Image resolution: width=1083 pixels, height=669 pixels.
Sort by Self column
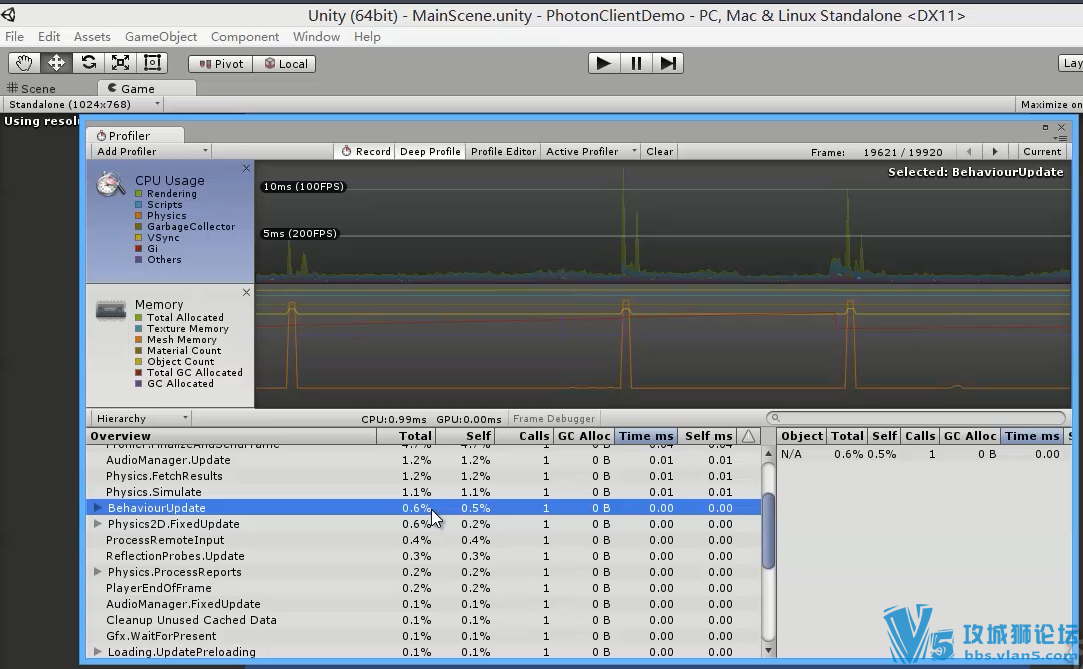click(465, 436)
